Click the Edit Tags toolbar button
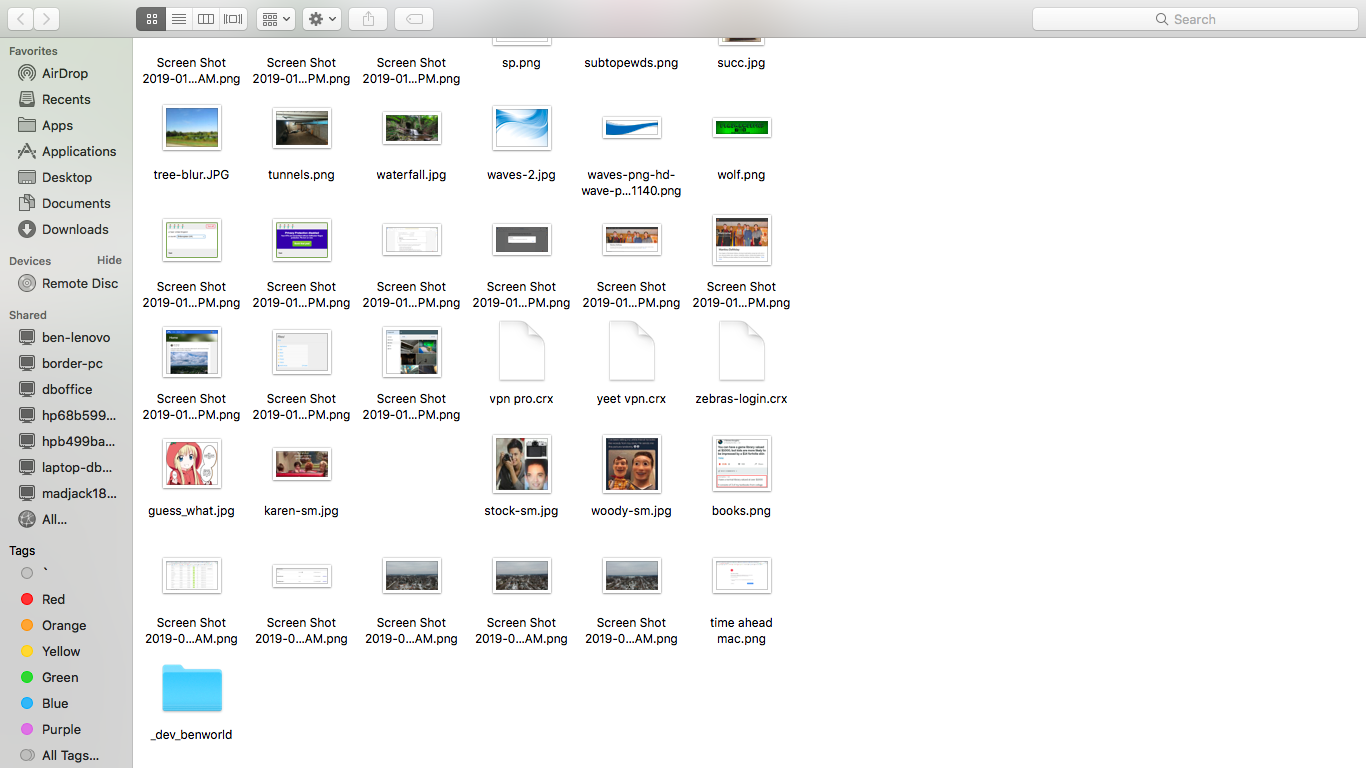The height and width of the screenshot is (768, 1366). [x=414, y=19]
